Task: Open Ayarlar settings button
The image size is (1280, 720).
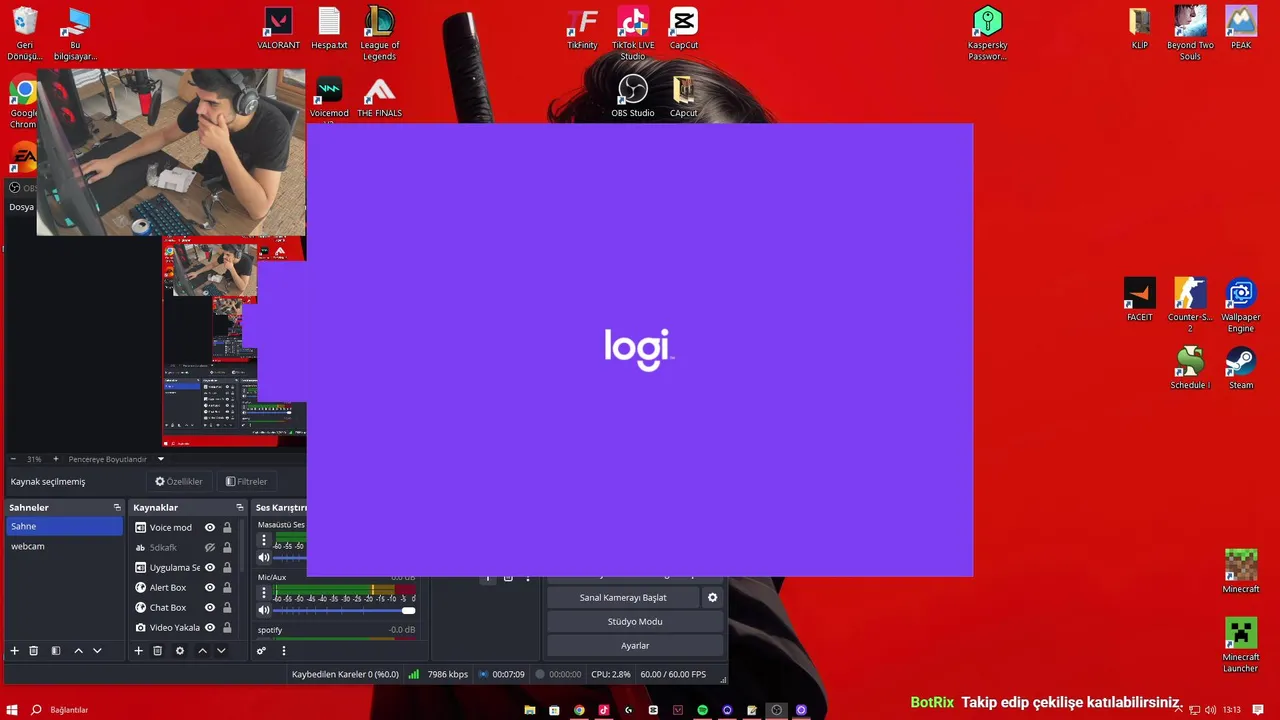Action: pos(635,645)
